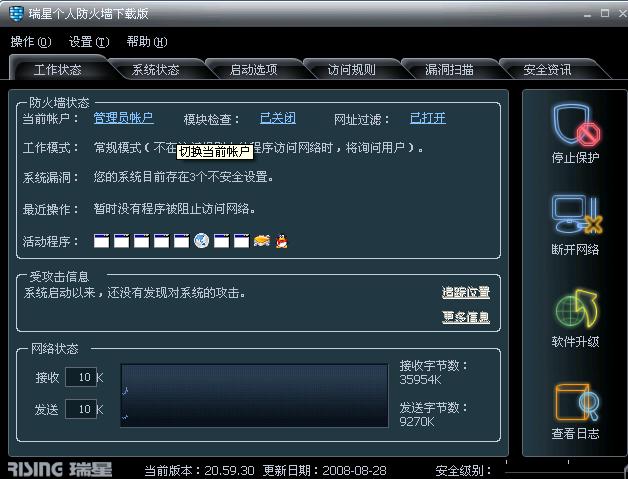This screenshot has width=628, height=479.
Task: Open the 帮助(H) menu
Action: coord(147,42)
